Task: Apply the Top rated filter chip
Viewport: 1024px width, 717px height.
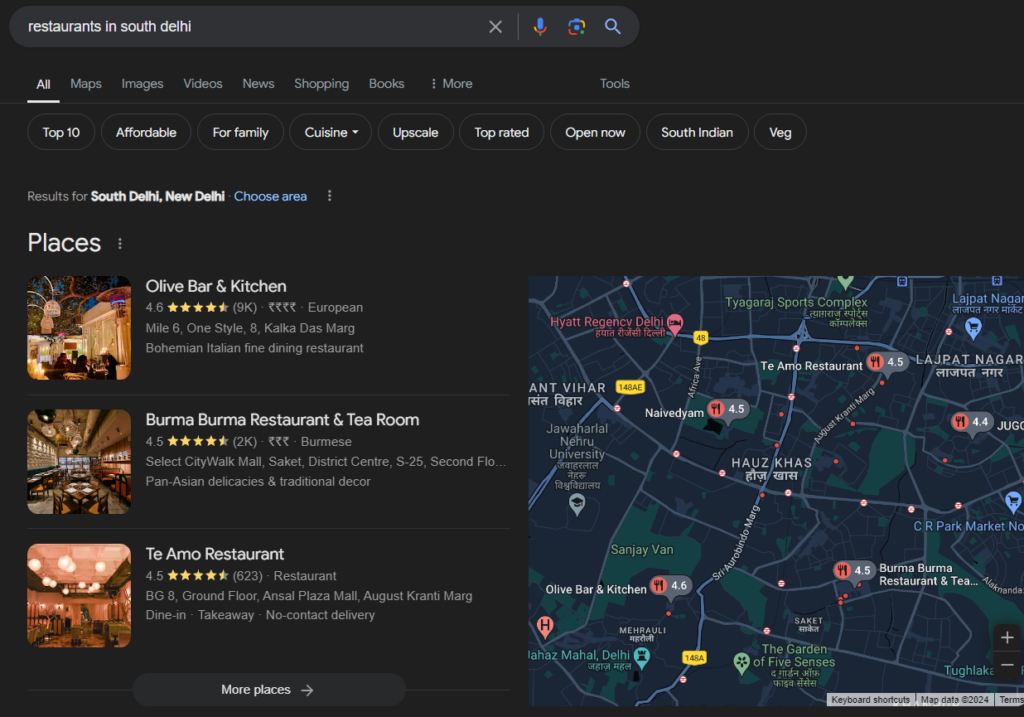Action: coord(502,133)
